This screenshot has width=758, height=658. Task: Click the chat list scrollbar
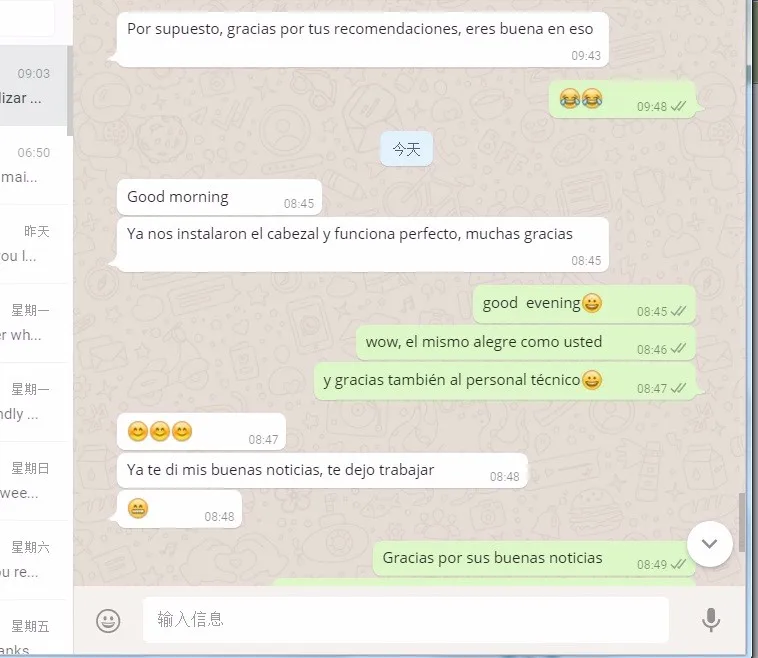[x=70, y=91]
